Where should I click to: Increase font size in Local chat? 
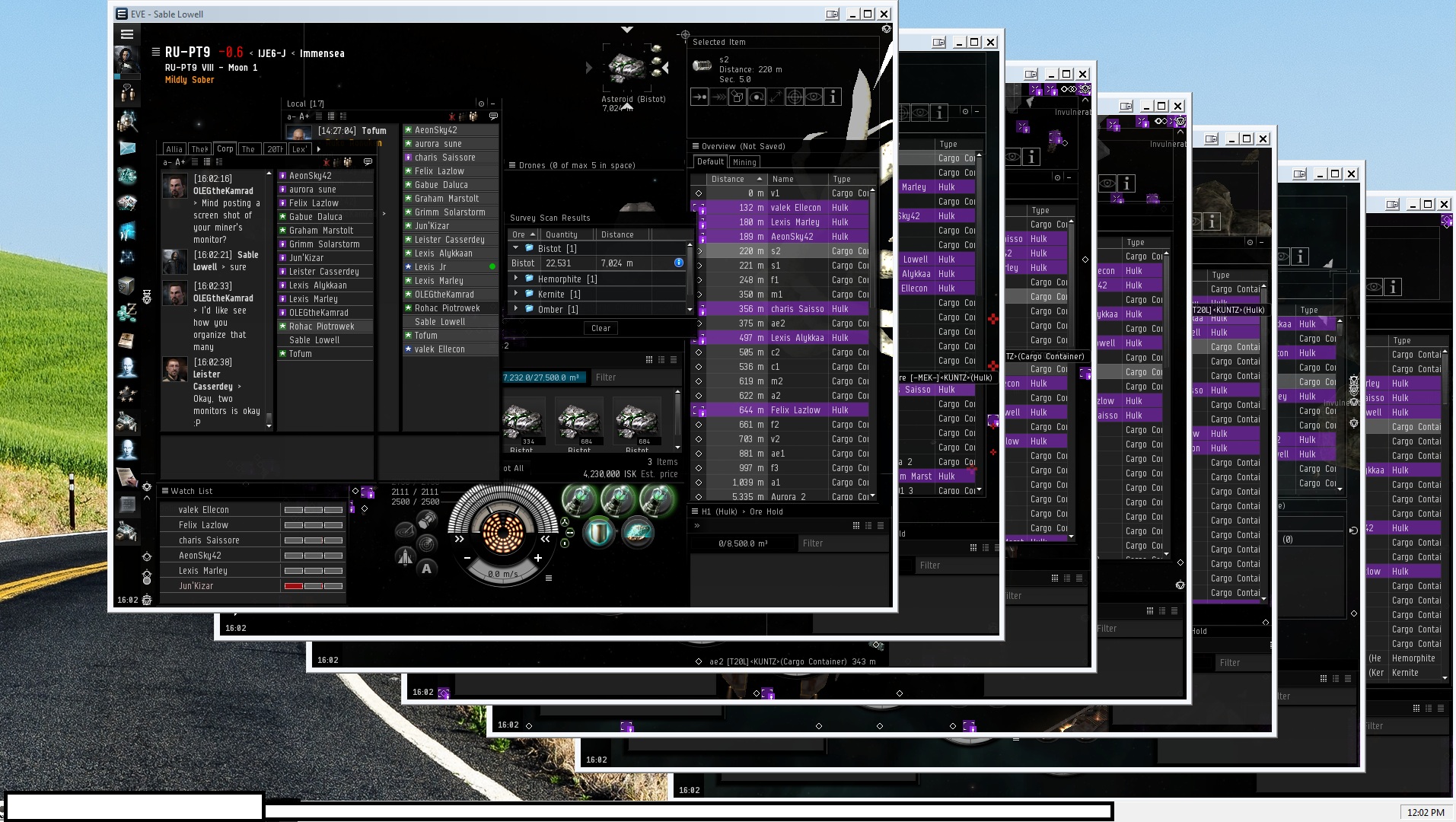[304, 116]
